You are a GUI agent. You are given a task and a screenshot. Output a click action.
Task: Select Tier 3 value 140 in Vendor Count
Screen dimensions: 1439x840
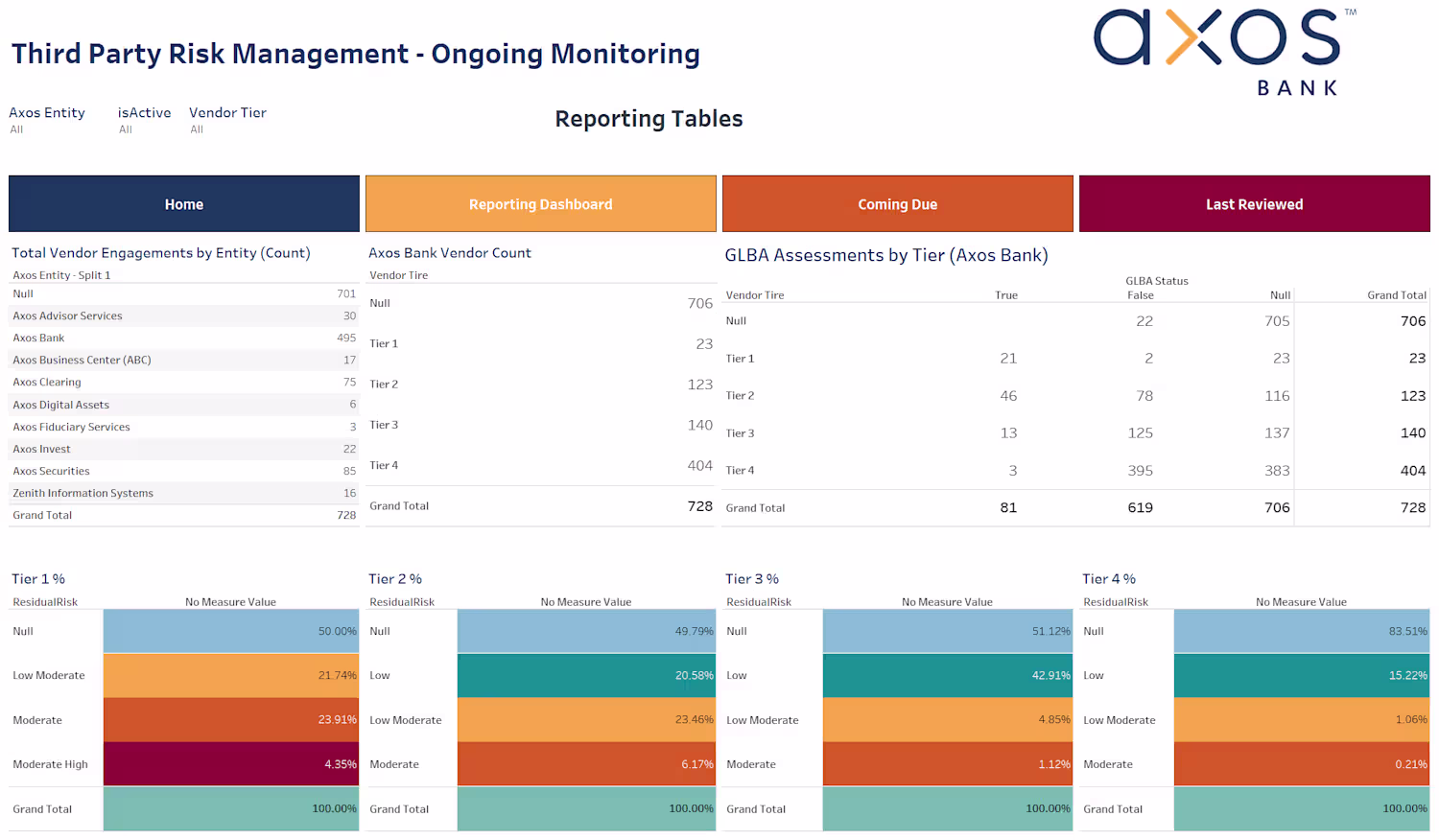pos(700,425)
